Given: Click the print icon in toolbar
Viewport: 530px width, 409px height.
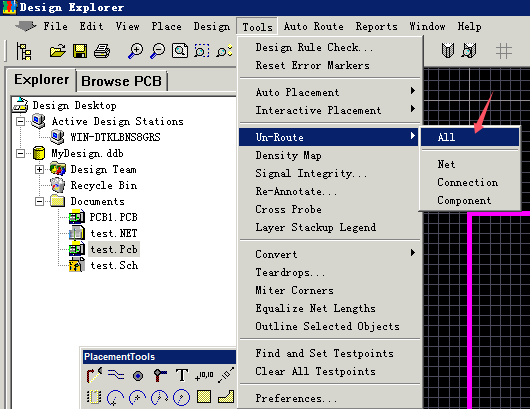Looking at the screenshot, I should click(x=102, y=51).
